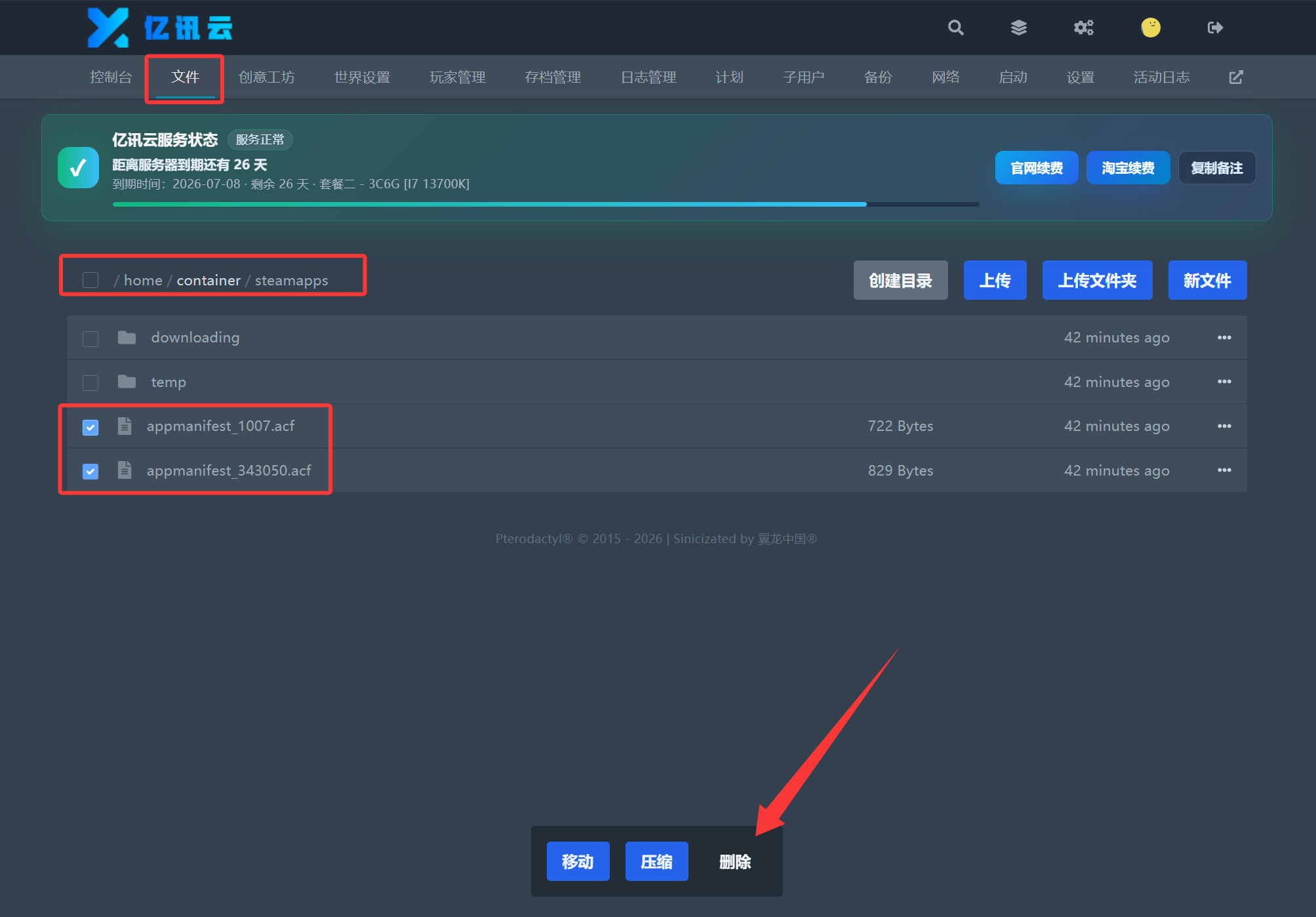Viewport: 1316px width, 917px height.
Task: Click the appmanifest_1007.acf file icon
Action: [125, 426]
